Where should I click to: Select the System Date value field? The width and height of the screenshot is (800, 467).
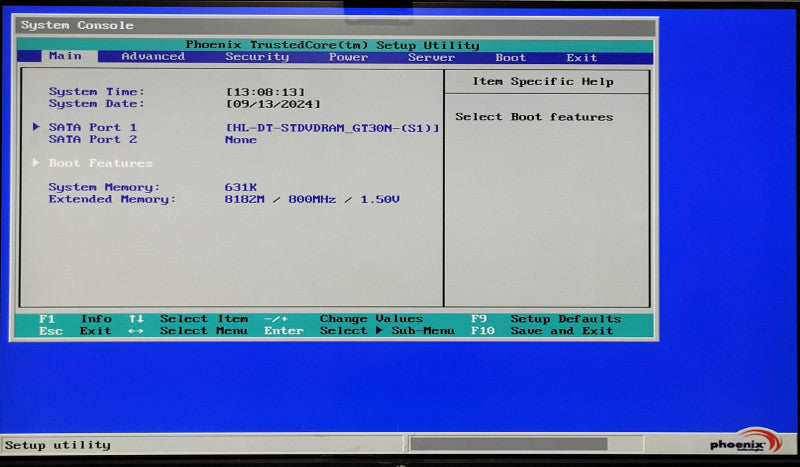tap(273, 104)
